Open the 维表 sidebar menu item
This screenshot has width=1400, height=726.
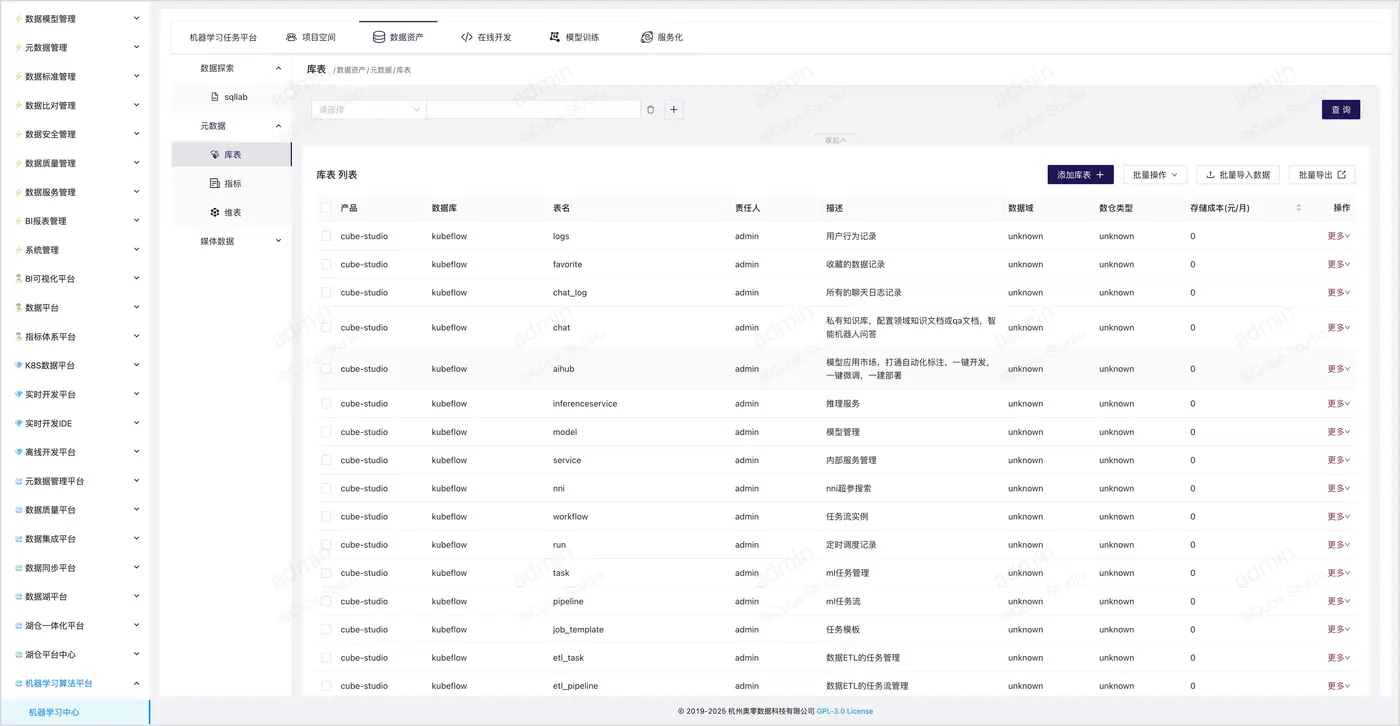232,213
